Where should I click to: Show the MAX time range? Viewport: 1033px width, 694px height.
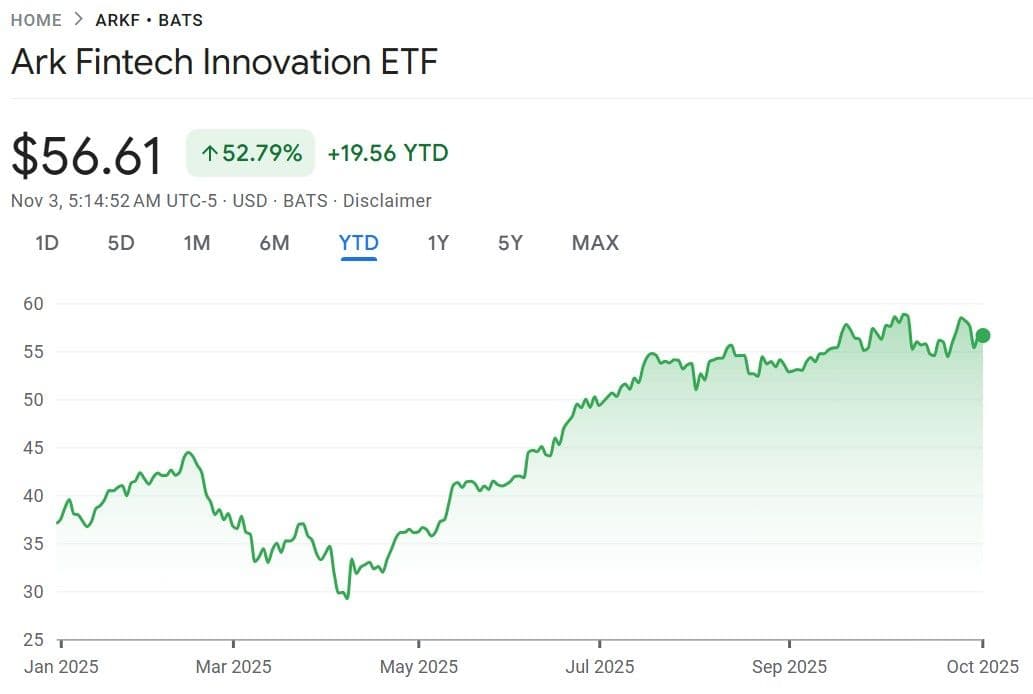(595, 242)
